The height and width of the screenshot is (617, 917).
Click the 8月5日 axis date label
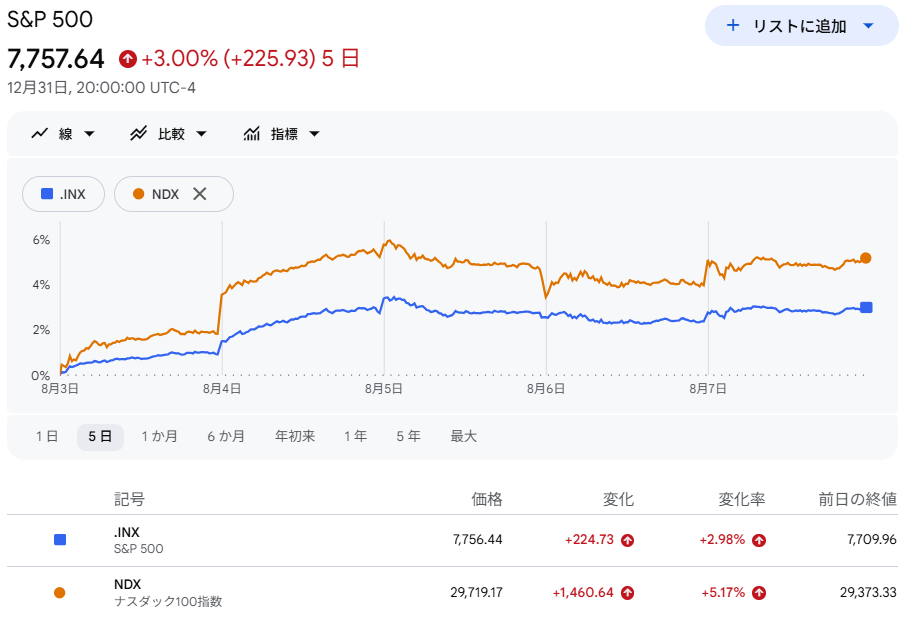coord(384,389)
